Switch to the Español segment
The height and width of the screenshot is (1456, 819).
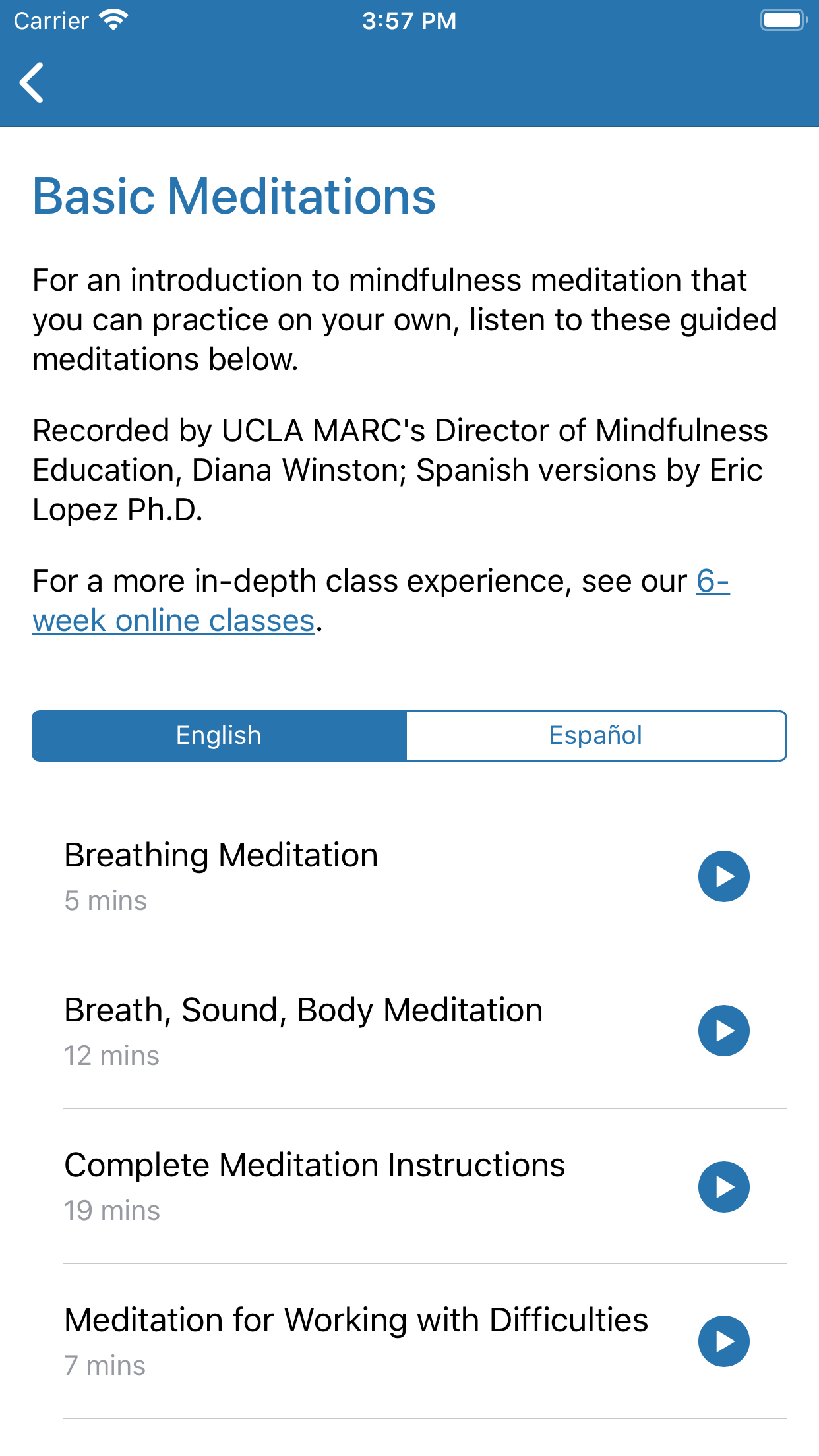tap(595, 735)
